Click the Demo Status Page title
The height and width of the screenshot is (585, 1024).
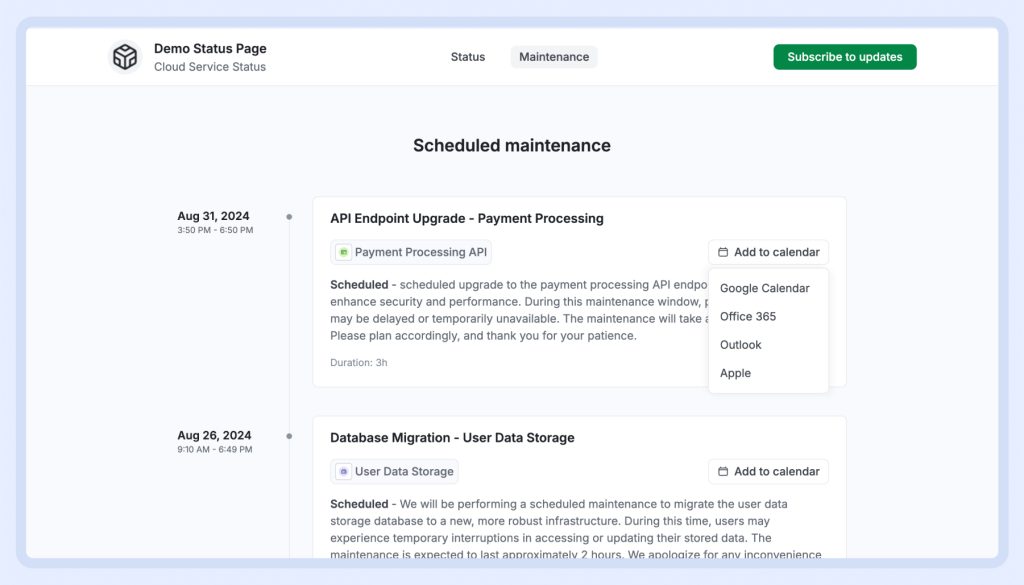pos(210,49)
